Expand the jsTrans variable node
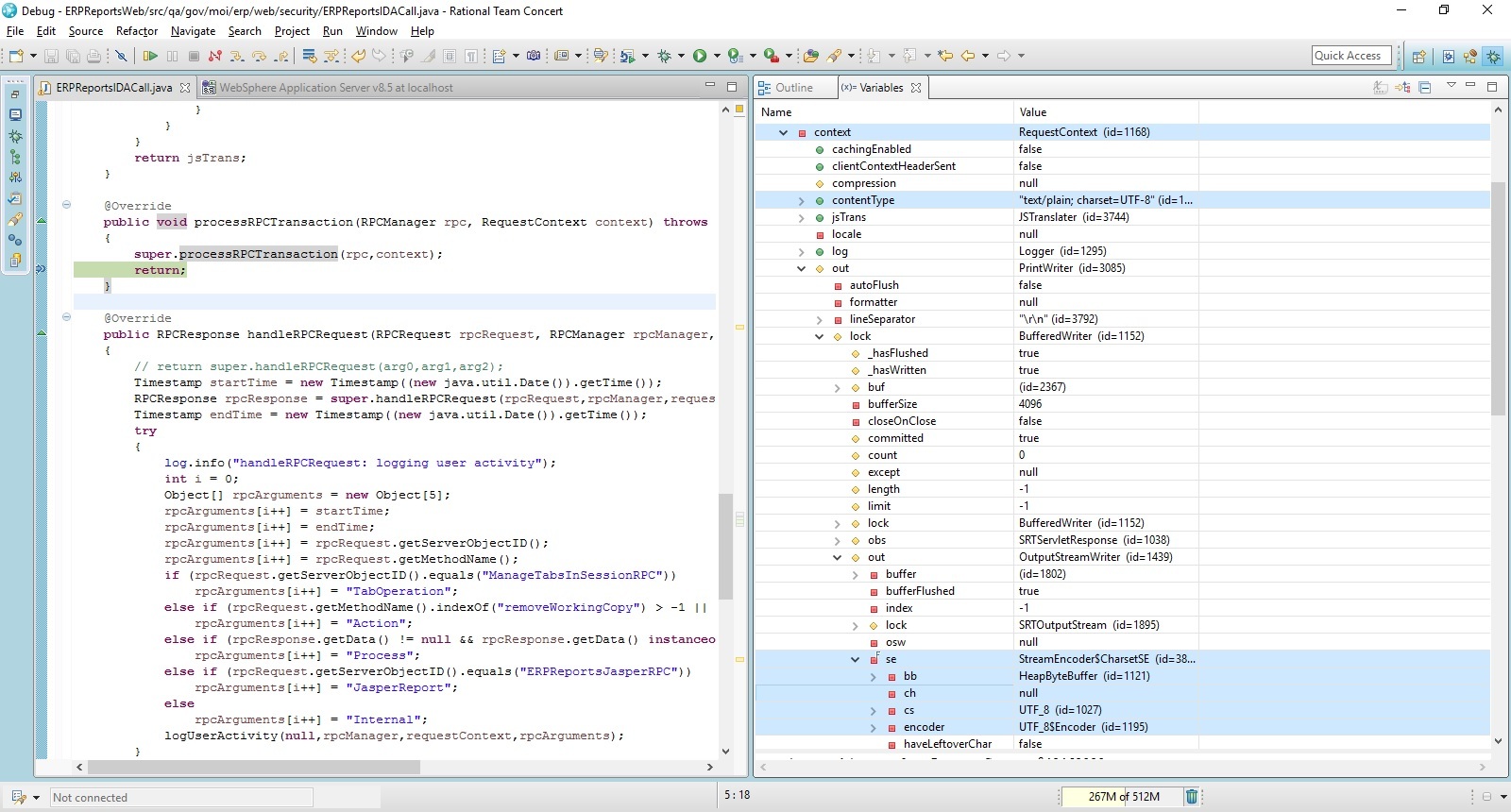The height and width of the screenshot is (812, 1511). (x=801, y=218)
